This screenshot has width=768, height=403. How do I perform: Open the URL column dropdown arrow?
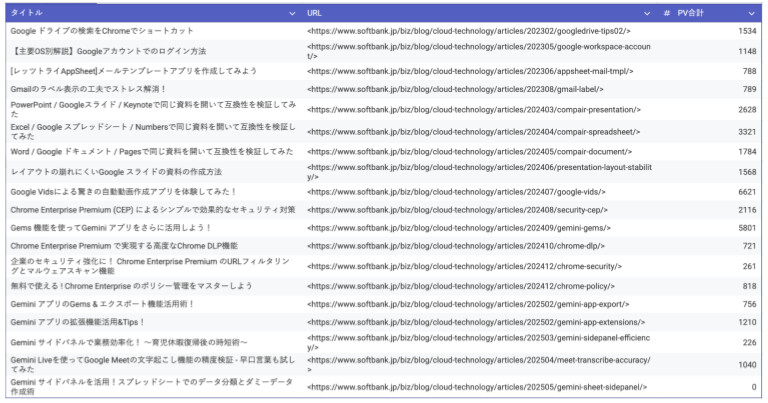pos(647,13)
